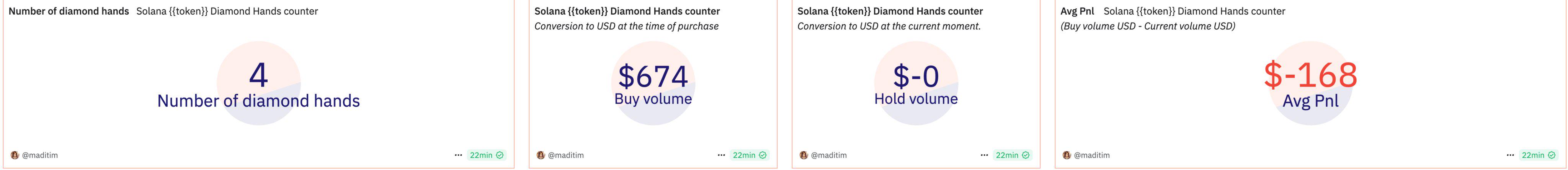Click the maditim avatar in the Buy volume panel
This screenshot has width=1568, height=170.
point(541,155)
